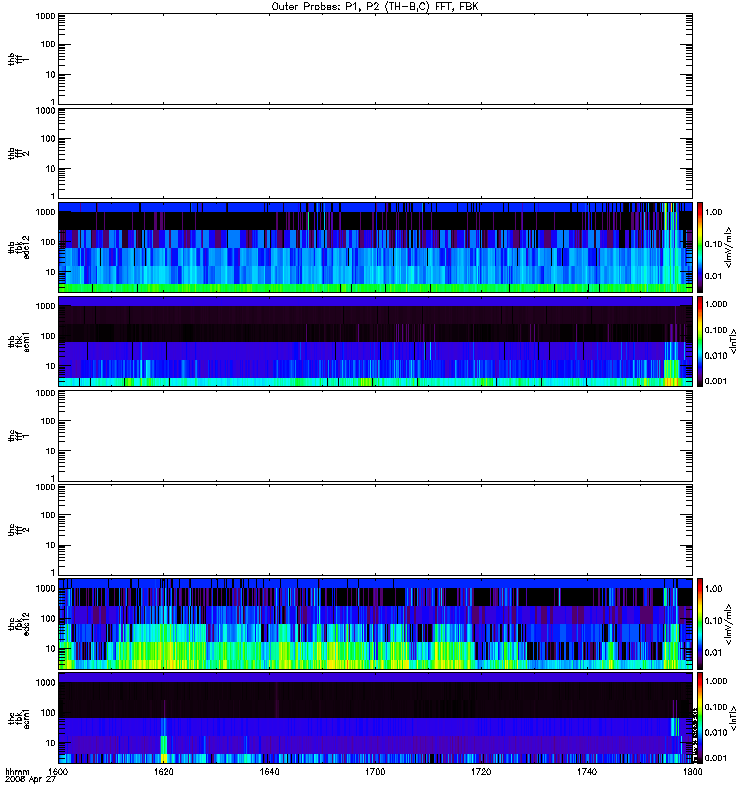Click the empty thc fff 1 plot panel
The width and height of the screenshot is (750, 800).
click(375, 436)
